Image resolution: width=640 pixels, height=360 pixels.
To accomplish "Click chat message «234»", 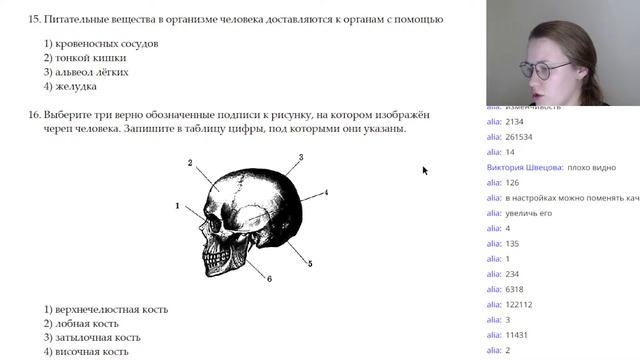I will (512, 274).
